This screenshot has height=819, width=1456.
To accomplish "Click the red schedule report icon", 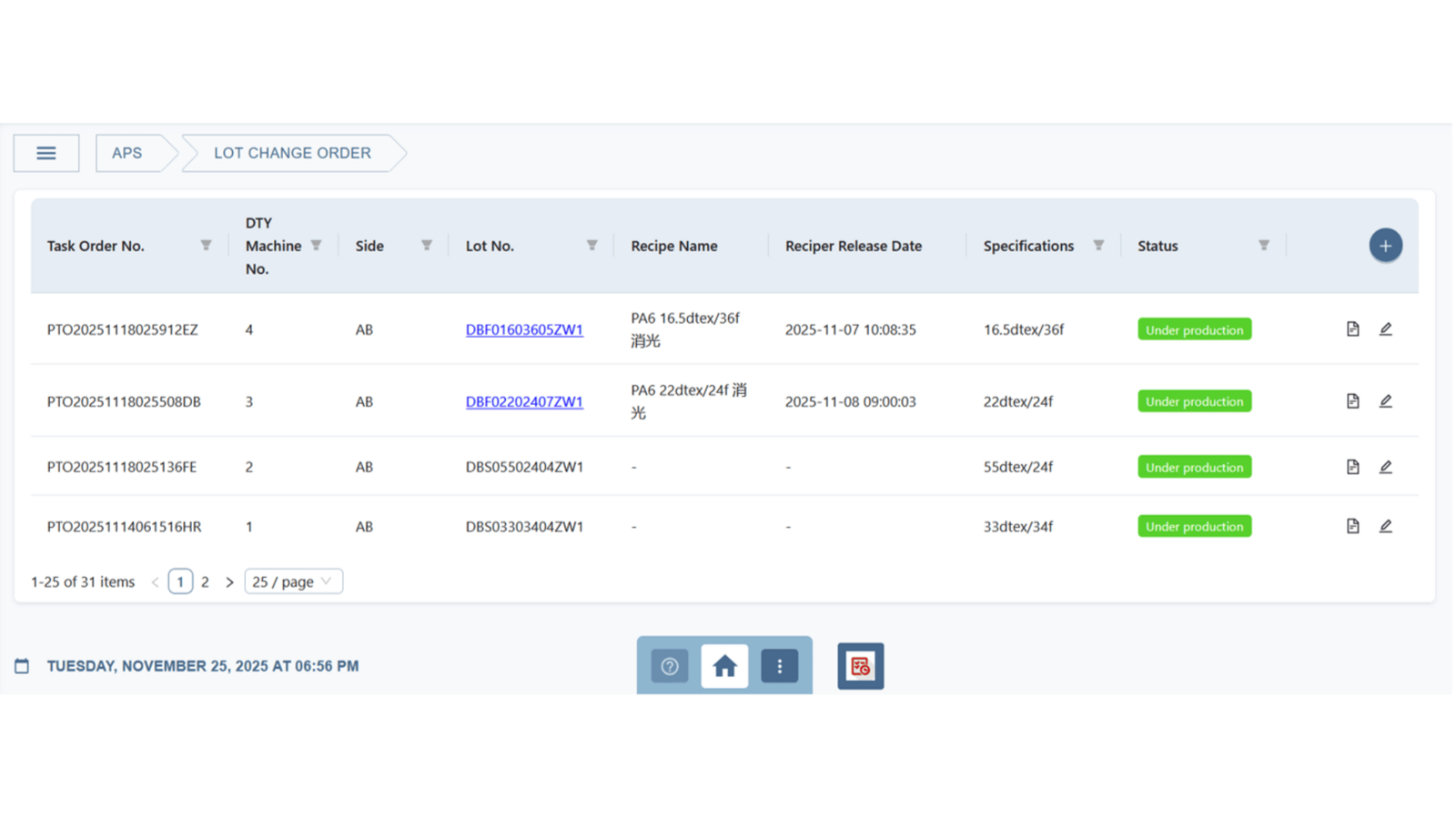I will (860, 666).
